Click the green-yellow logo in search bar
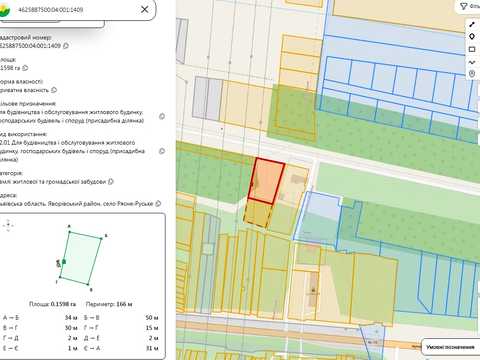This screenshot has width=480, height=360. tap(5, 10)
